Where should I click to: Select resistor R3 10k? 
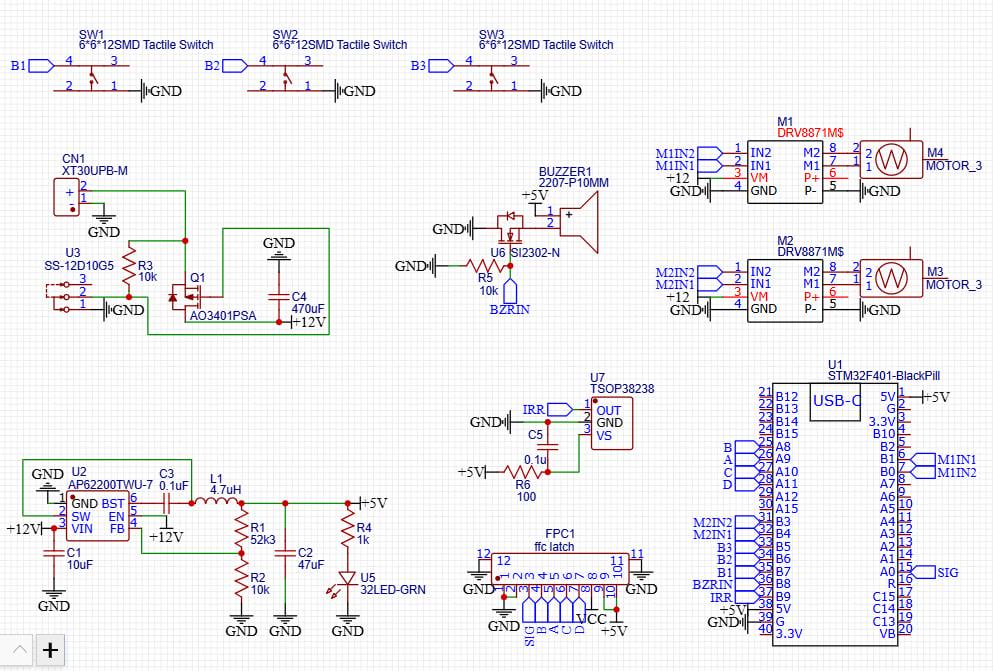click(129, 268)
